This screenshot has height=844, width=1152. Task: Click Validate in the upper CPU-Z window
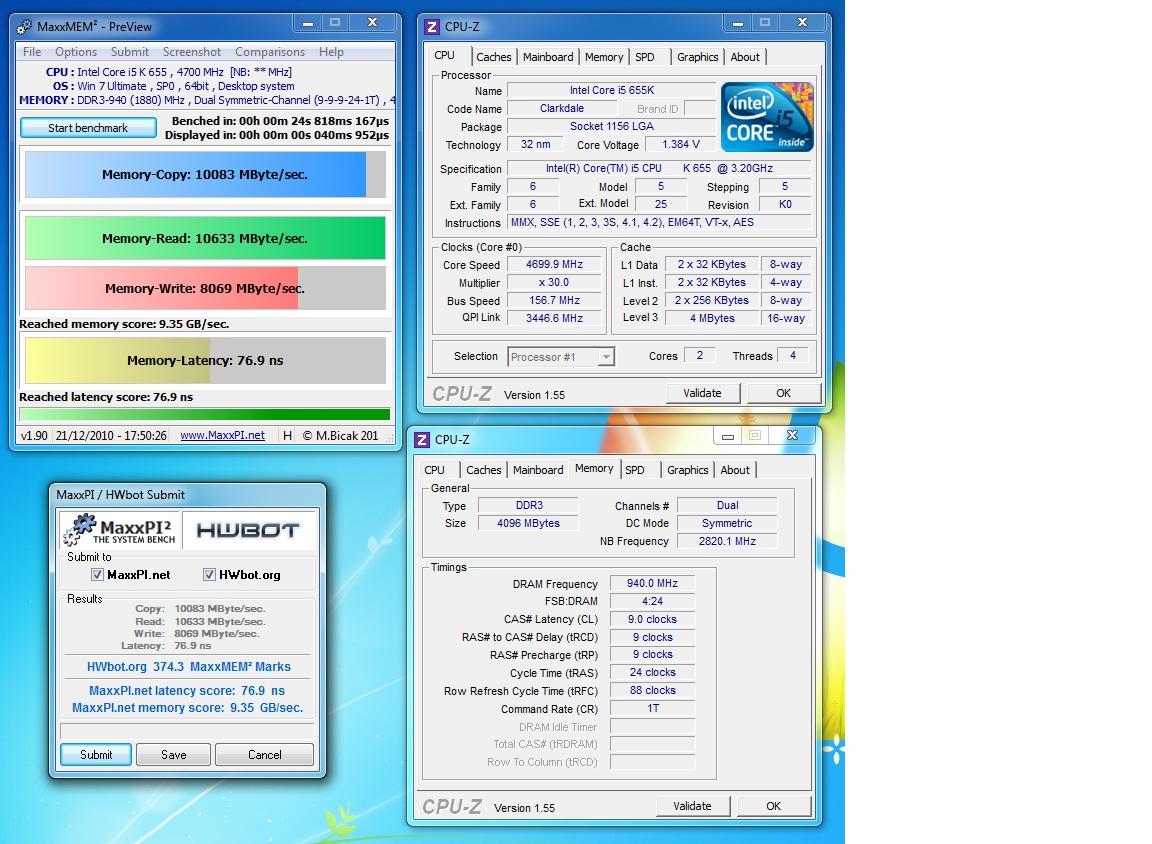[702, 393]
